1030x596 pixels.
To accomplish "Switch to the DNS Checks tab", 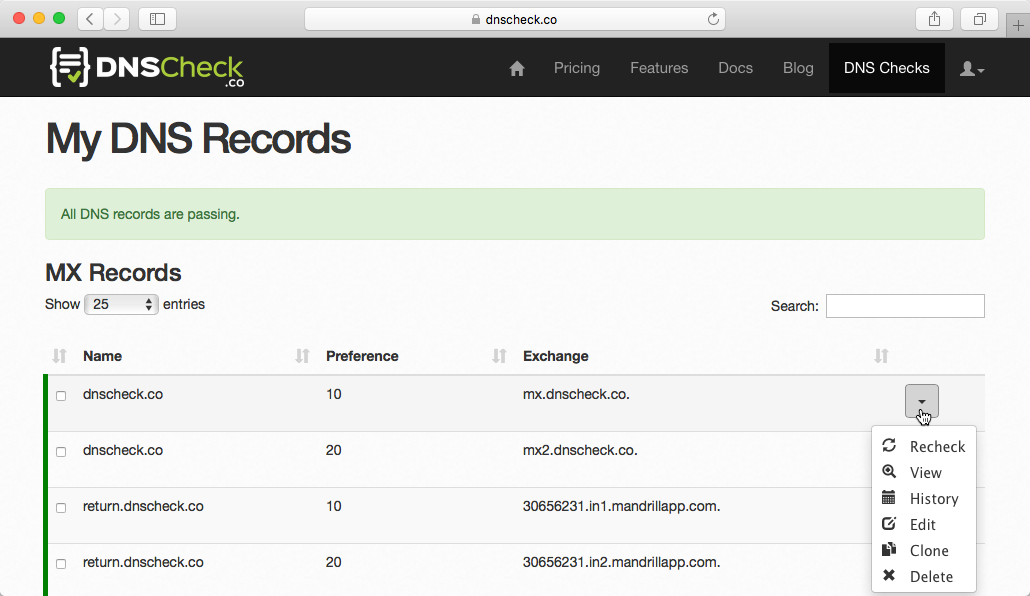I will point(886,67).
